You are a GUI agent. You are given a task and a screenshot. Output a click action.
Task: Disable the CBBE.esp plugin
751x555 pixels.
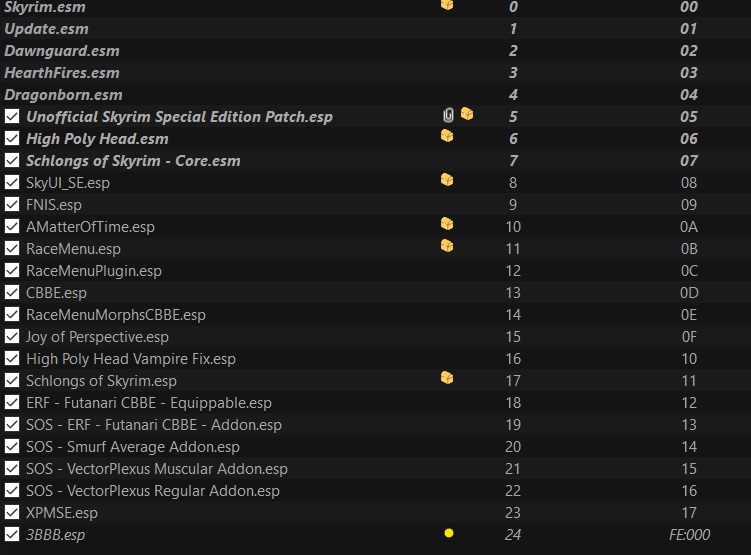click(12, 293)
